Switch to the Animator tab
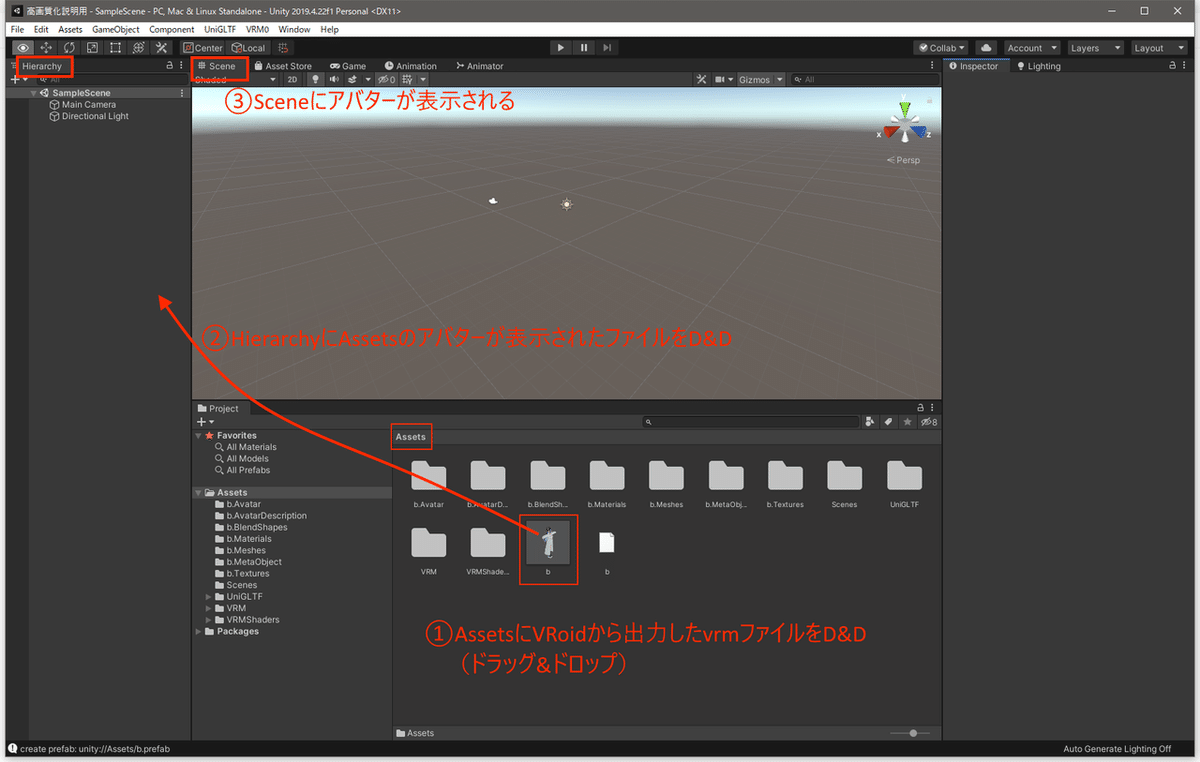This screenshot has width=1200, height=762. pyautogui.click(x=480, y=66)
